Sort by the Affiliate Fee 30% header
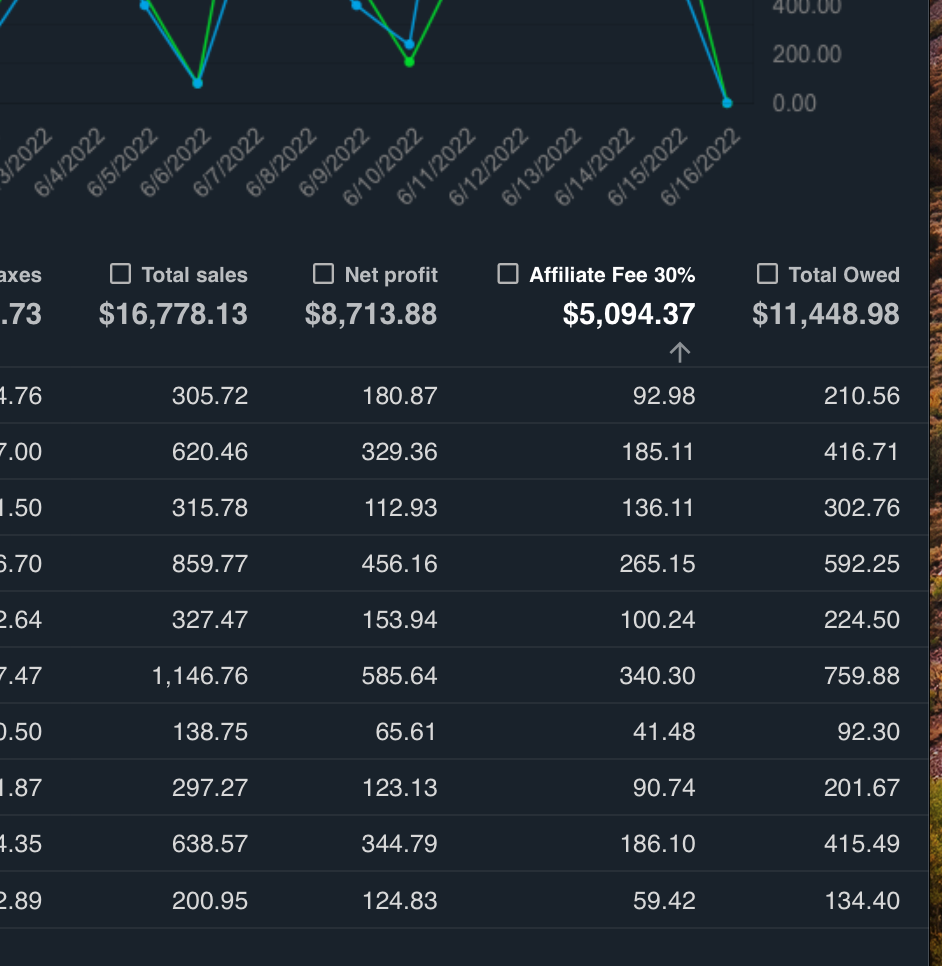This screenshot has width=942, height=966. [612, 275]
